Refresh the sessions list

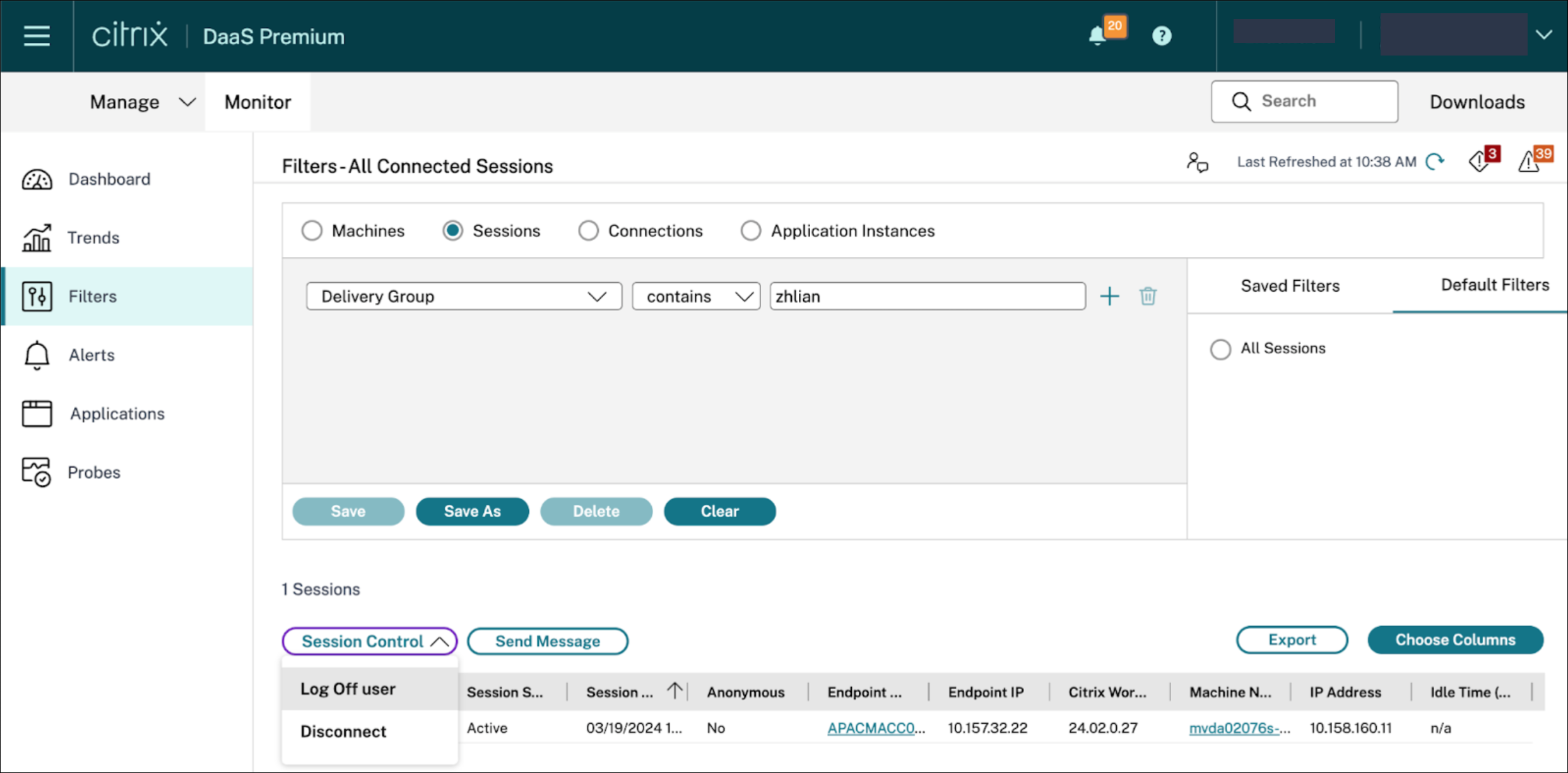point(1435,162)
